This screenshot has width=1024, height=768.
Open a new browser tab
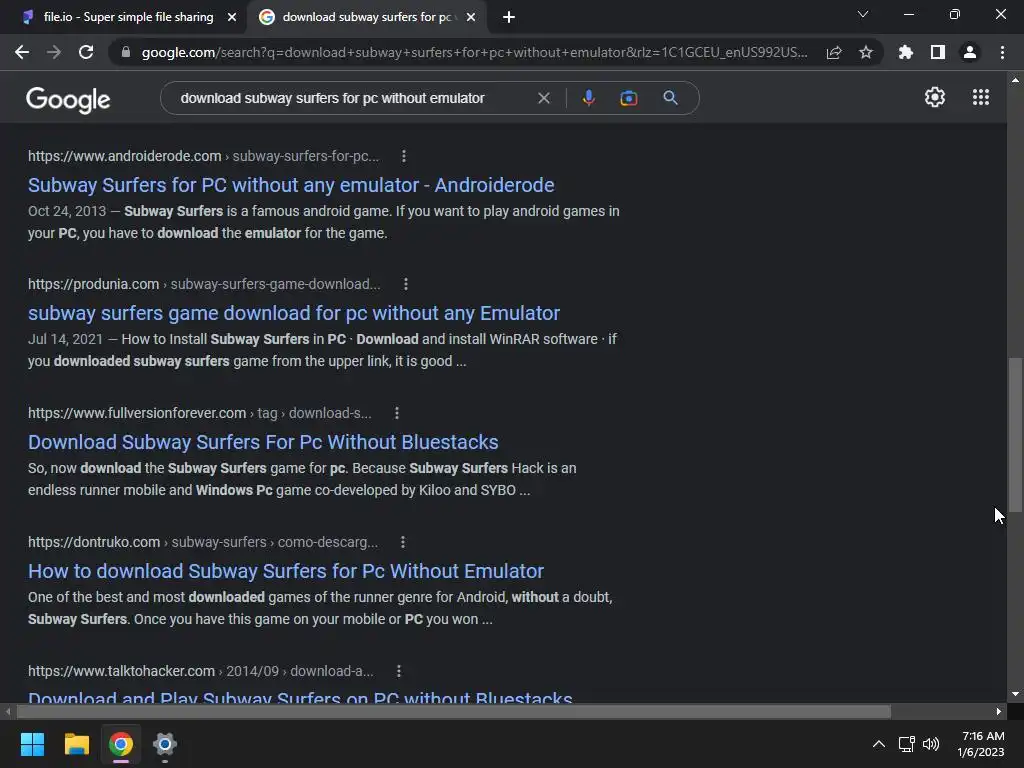pyautogui.click(x=509, y=17)
